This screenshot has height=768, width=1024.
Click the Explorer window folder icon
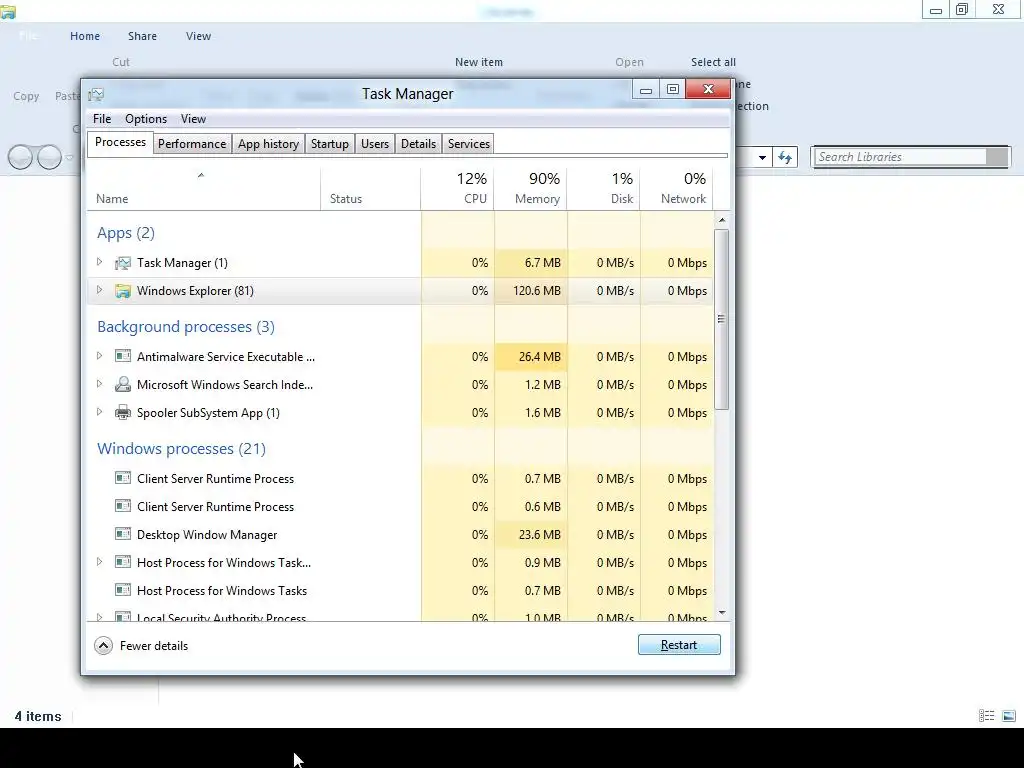(x=8, y=11)
